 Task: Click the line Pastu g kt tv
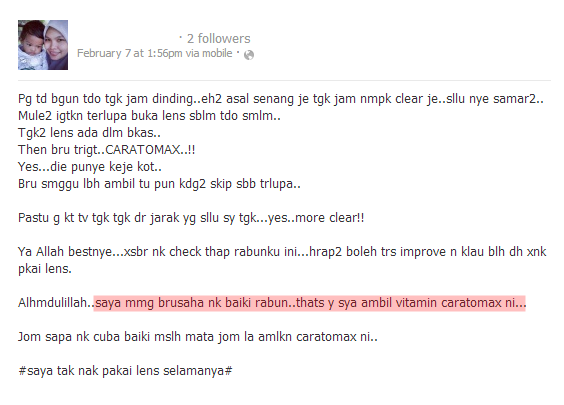[x=191, y=218]
